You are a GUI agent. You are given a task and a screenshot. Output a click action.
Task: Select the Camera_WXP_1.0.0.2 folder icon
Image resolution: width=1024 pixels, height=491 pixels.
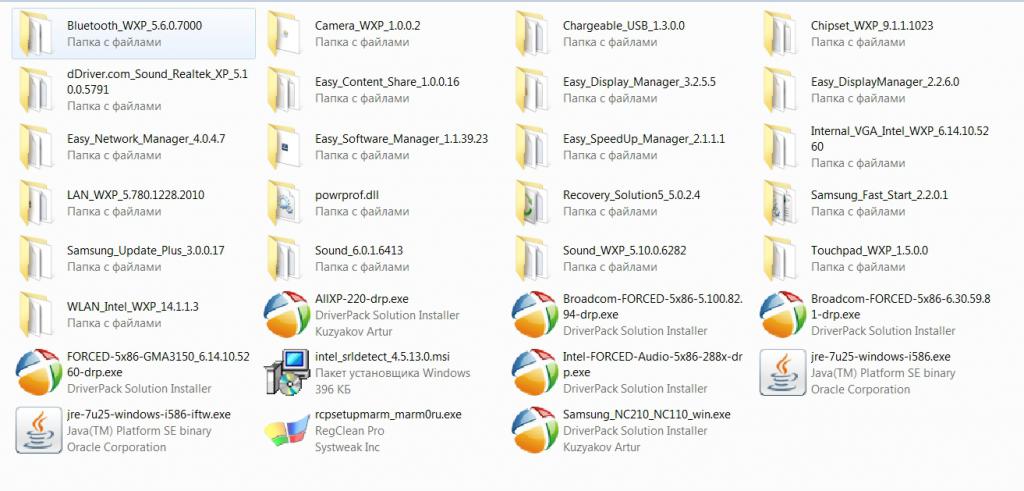tap(283, 33)
